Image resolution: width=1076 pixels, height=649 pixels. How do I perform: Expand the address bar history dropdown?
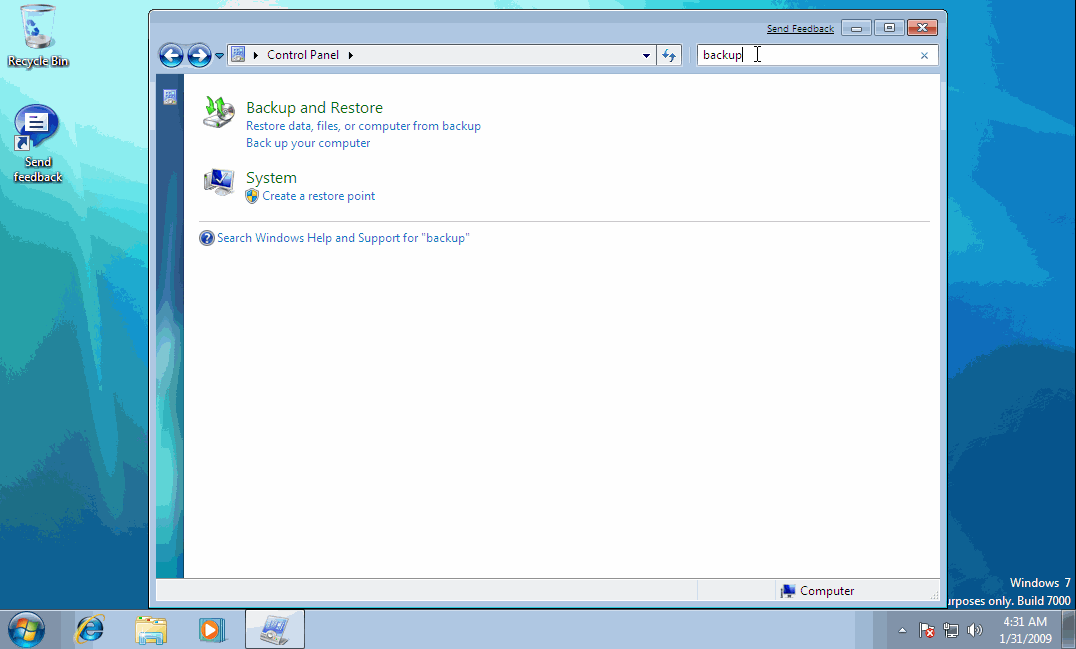tap(646, 56)
